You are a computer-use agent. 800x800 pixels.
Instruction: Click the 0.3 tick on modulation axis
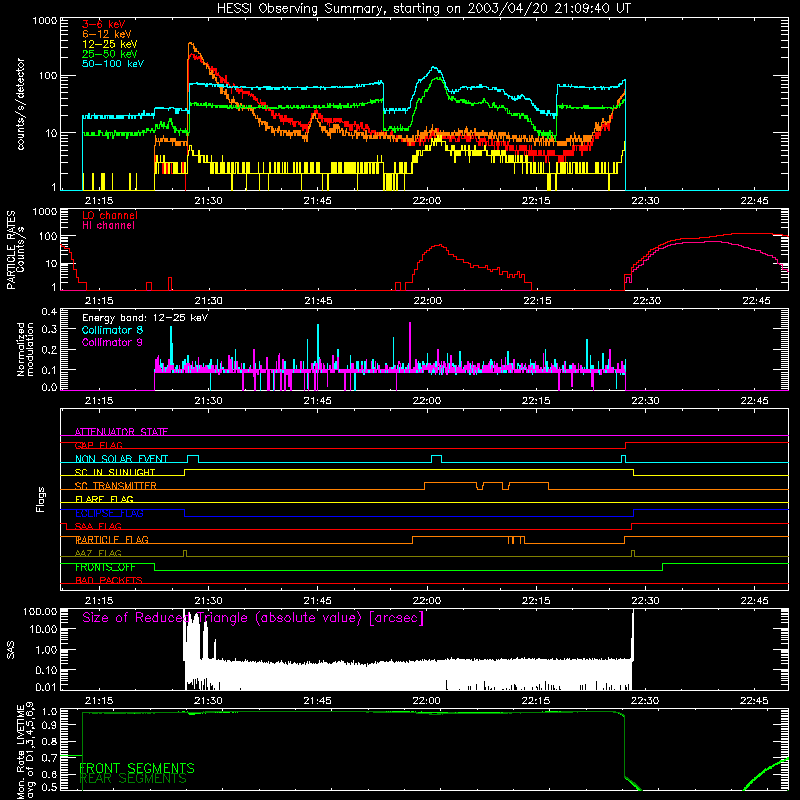[49, 329]
